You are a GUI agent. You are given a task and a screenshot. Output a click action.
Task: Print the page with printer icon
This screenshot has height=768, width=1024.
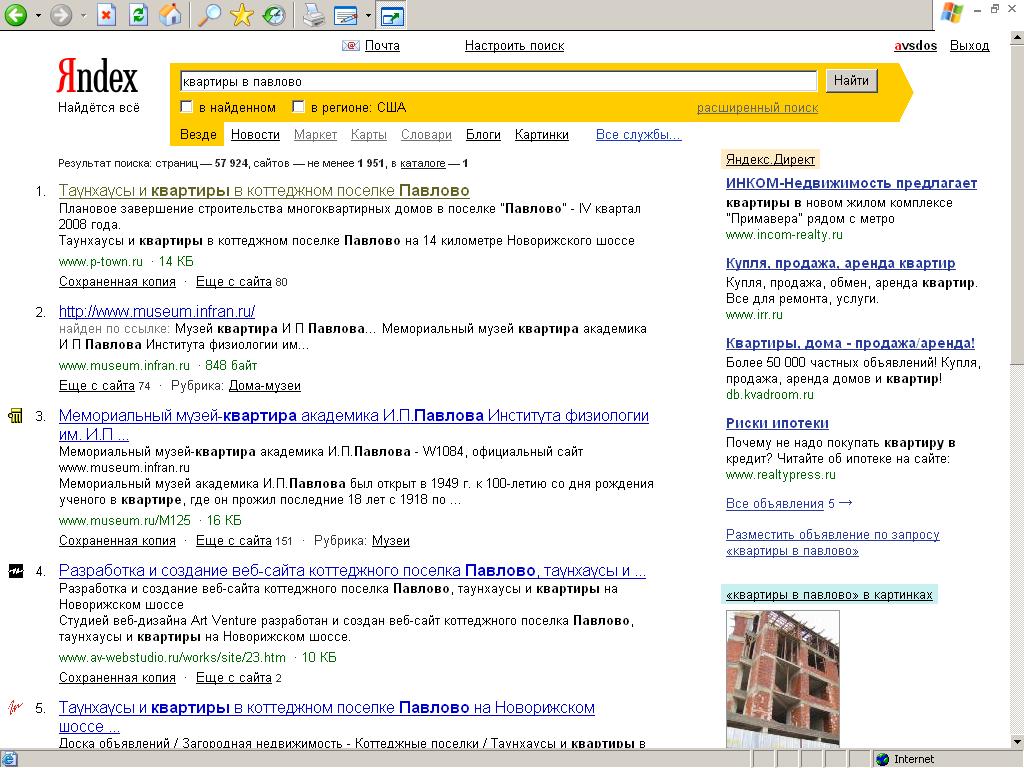313,14
